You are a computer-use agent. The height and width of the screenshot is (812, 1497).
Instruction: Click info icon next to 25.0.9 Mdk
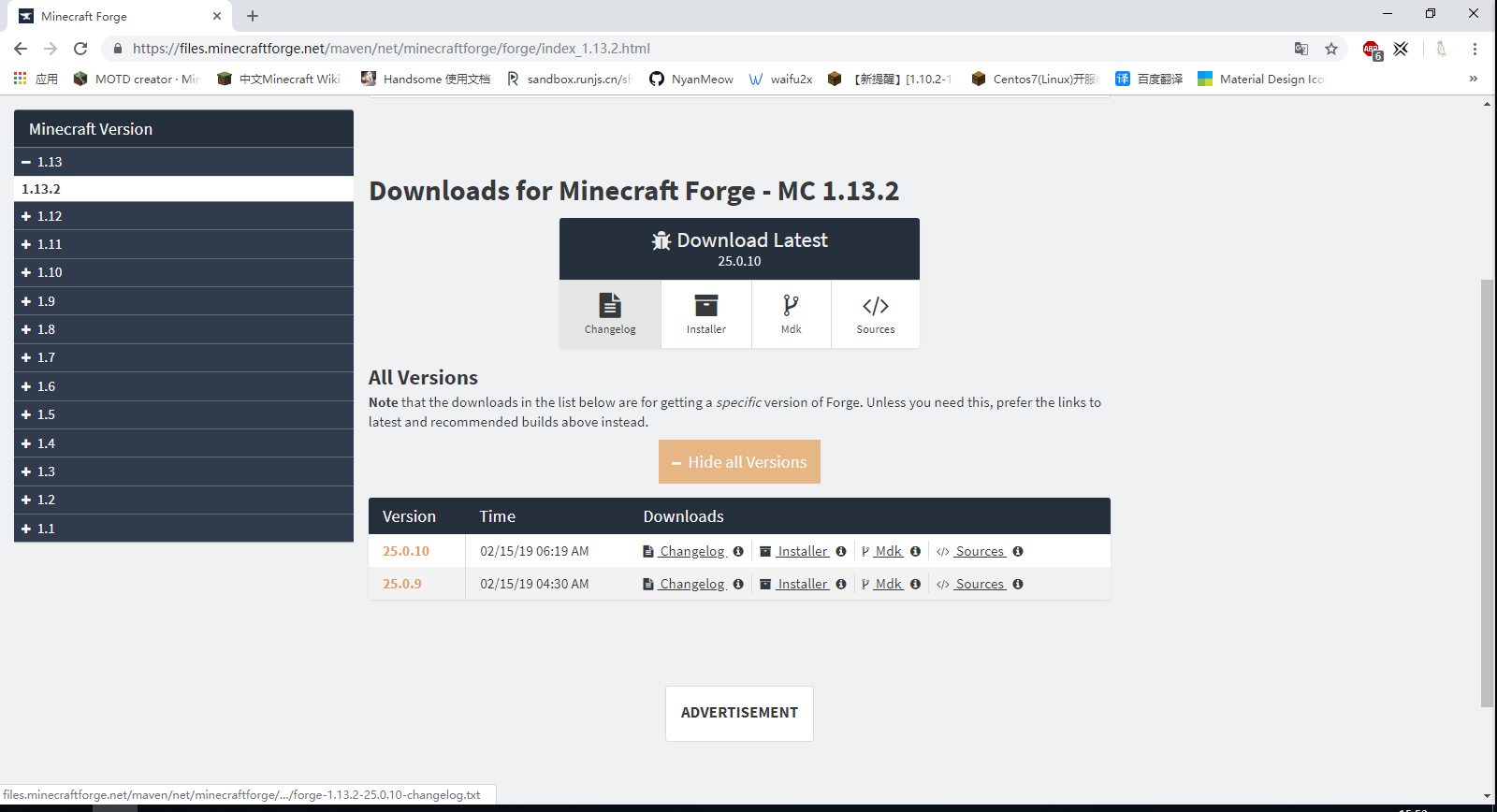coord(915,585)
